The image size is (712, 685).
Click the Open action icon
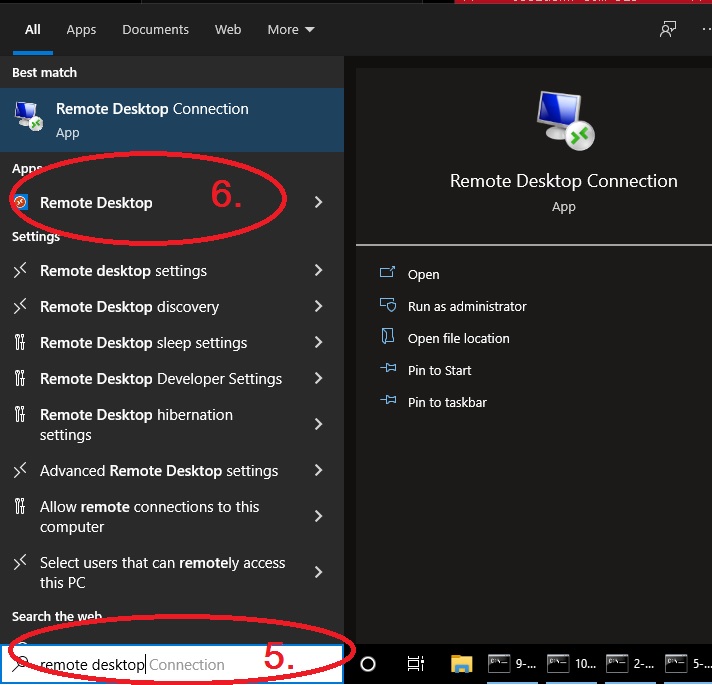[388, 272]
